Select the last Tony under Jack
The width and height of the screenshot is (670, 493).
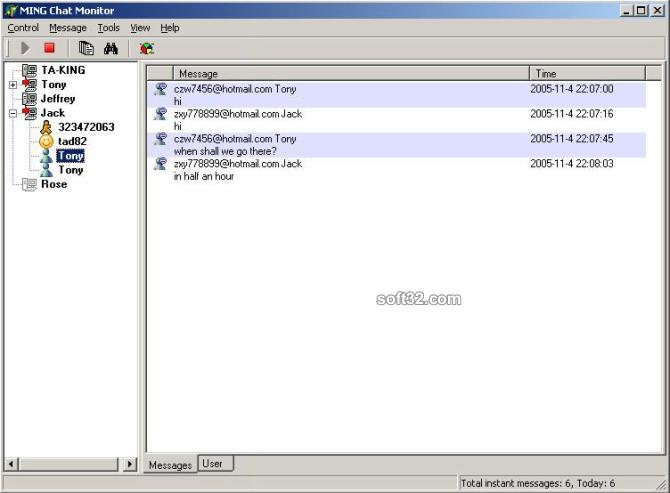point(71,170)
